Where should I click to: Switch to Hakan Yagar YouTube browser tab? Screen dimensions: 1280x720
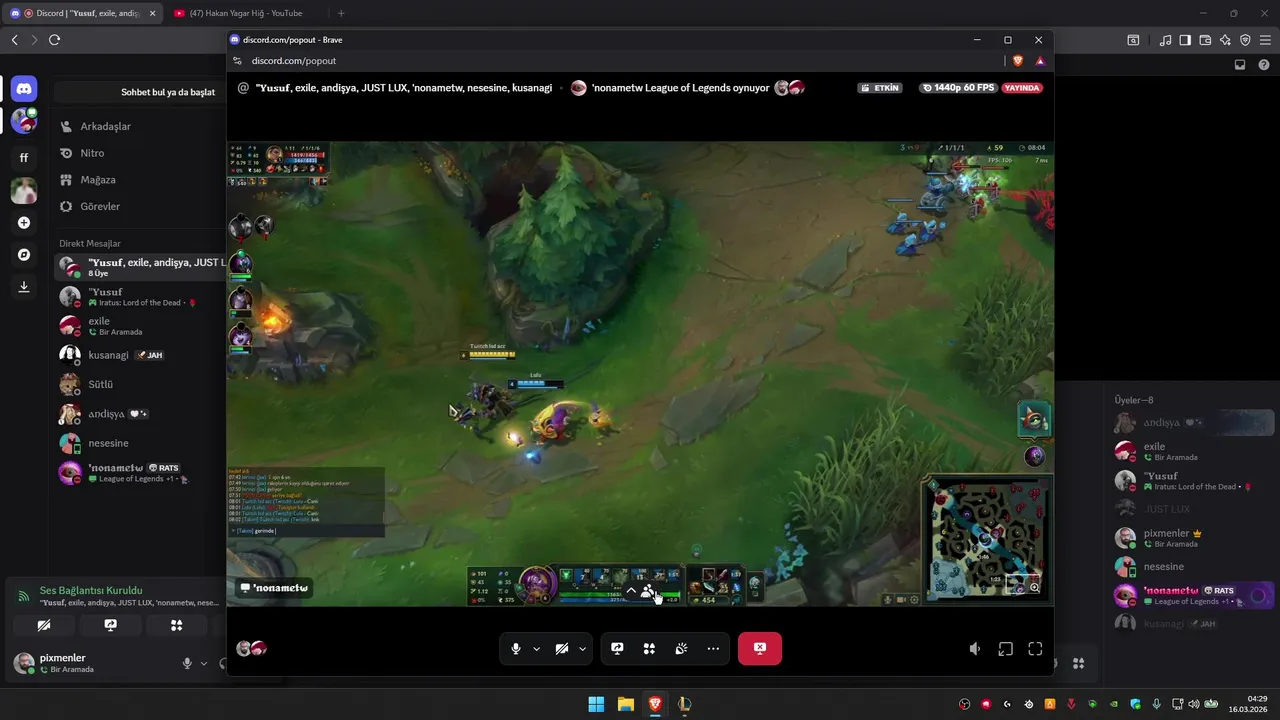[x=245, y=13]
